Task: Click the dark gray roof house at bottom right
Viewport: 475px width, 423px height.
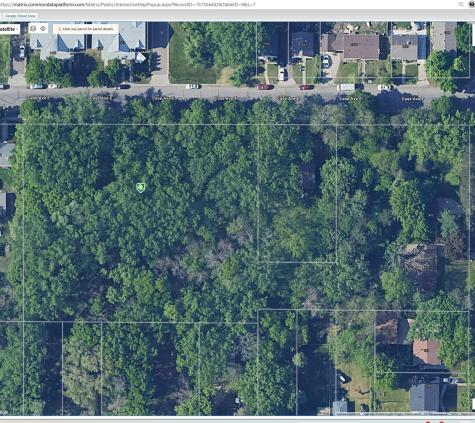Action: pos(425,397)
